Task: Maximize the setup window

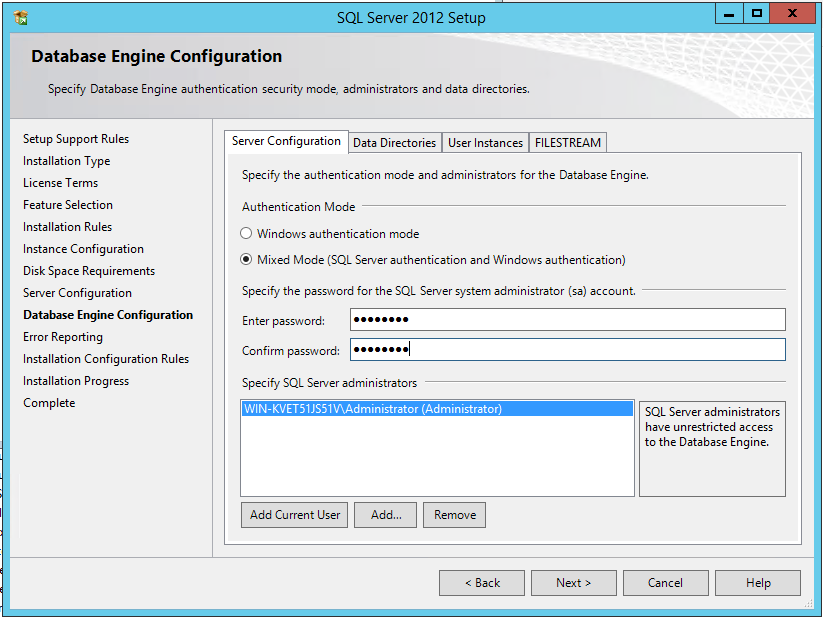Action: click(757, 14)
